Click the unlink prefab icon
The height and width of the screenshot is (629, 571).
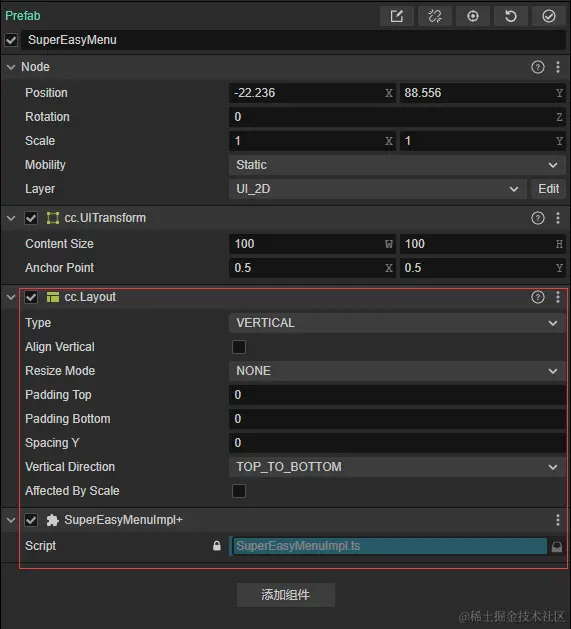click(435, 16)
